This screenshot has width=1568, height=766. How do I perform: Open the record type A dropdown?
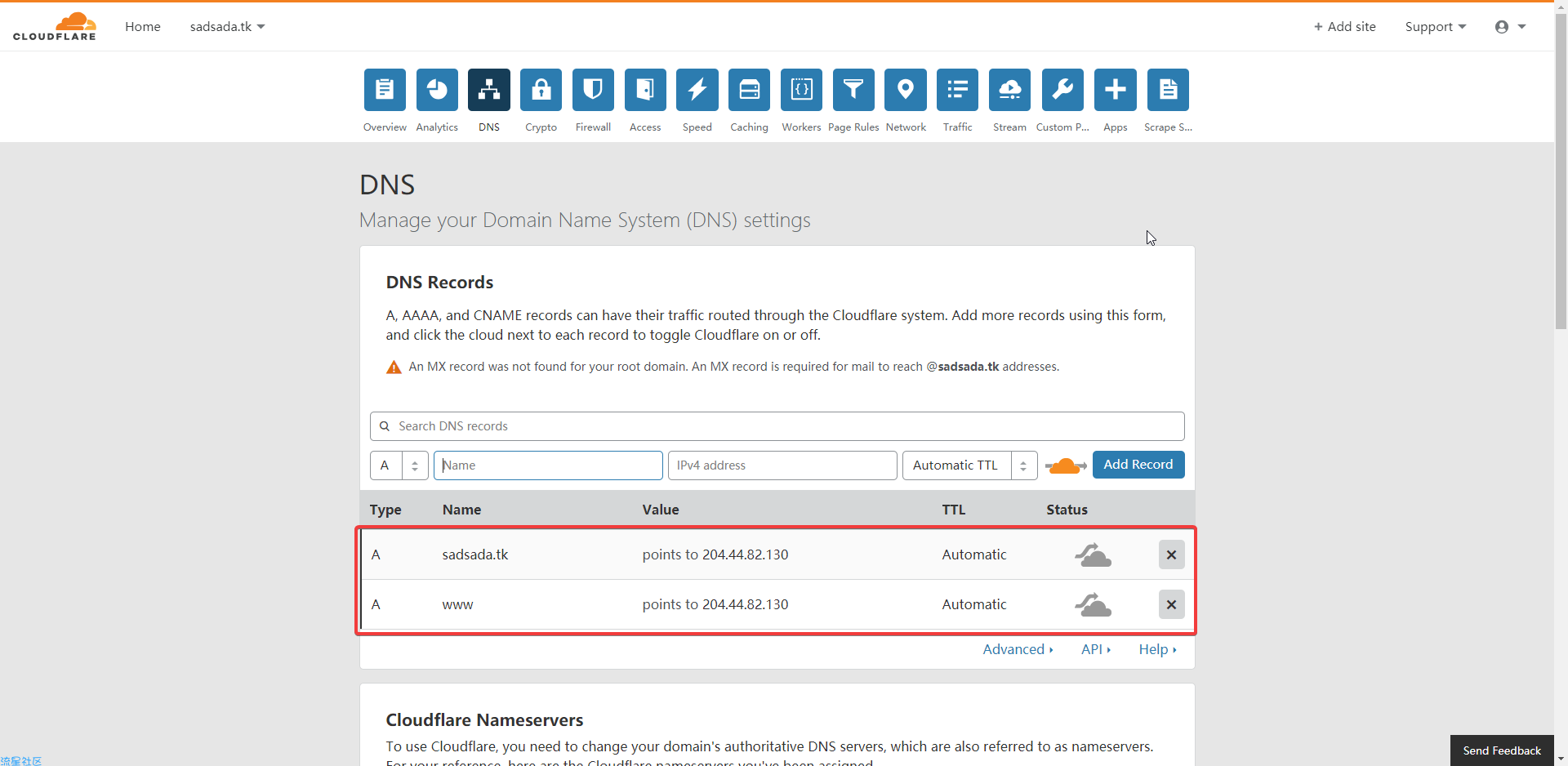coord(399,465)
